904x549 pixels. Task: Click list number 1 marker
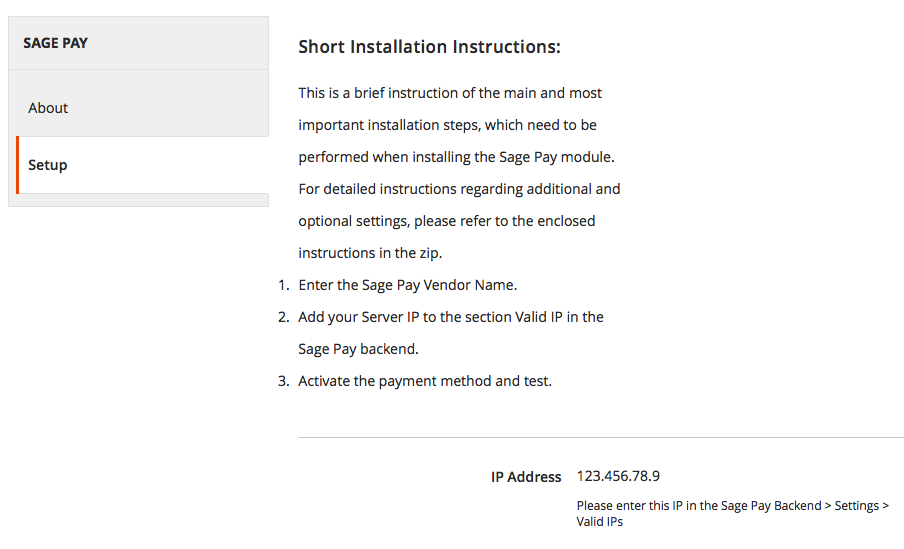284,285
